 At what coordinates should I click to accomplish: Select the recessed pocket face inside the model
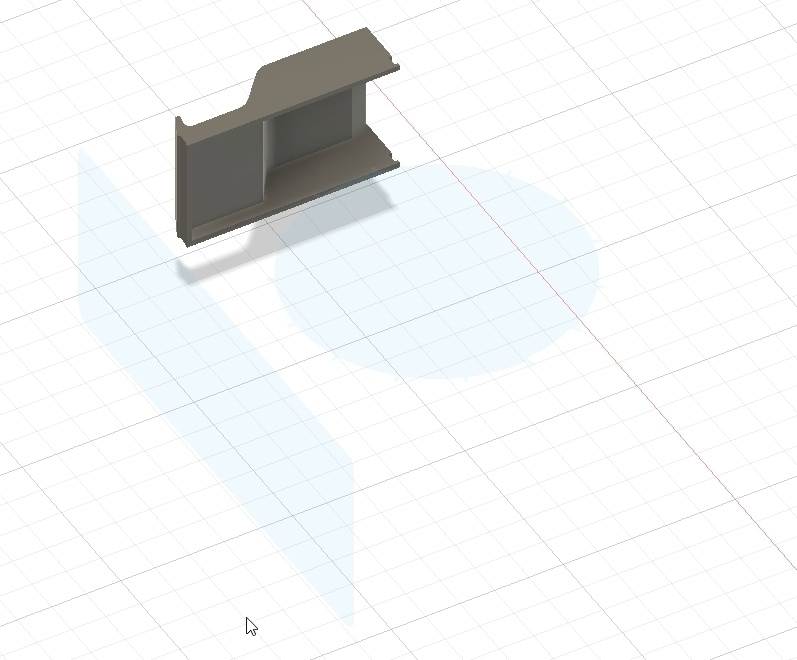tap(311, 127)
